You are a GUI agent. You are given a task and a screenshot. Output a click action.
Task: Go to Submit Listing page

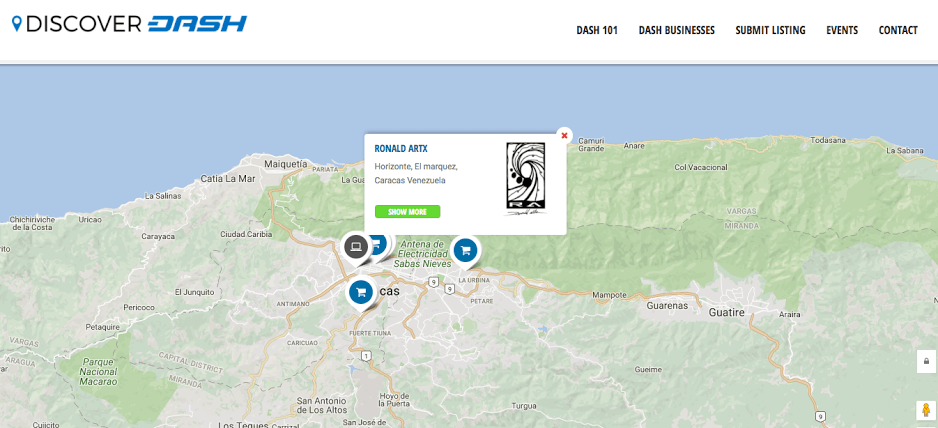(x=770, y=30)
